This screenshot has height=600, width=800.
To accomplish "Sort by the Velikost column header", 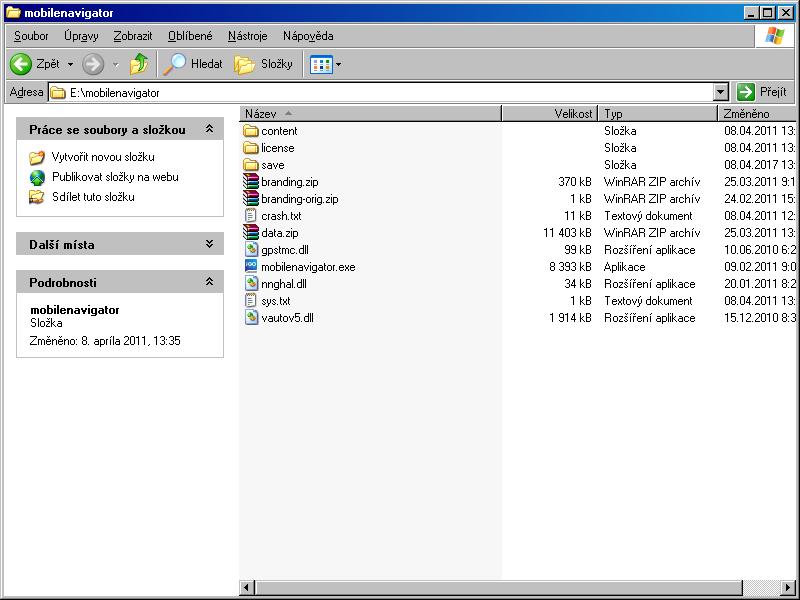I will [x=549, y=113].
